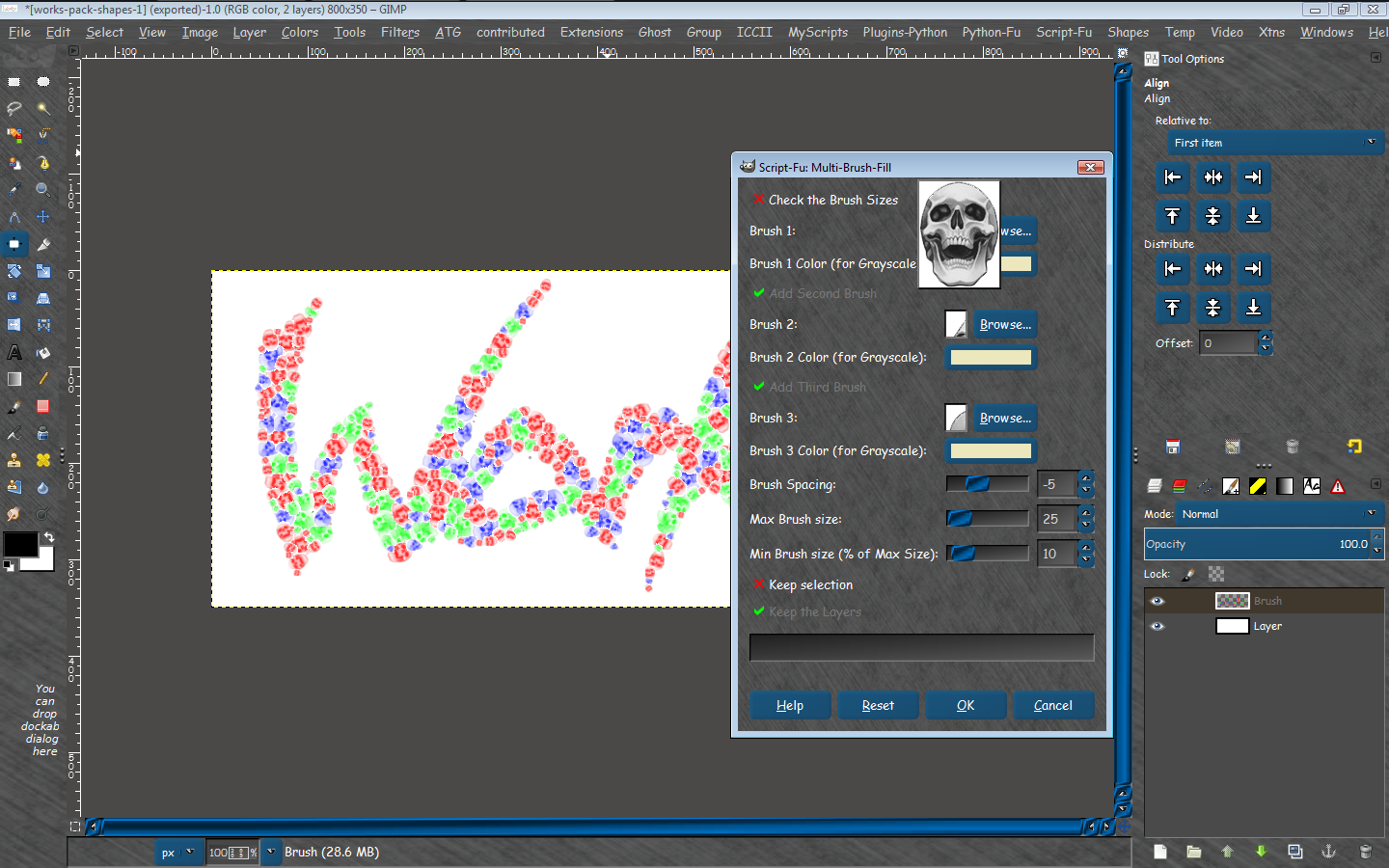
Task: Open zoom level dropdown in status bar
Action: point(271,852)
